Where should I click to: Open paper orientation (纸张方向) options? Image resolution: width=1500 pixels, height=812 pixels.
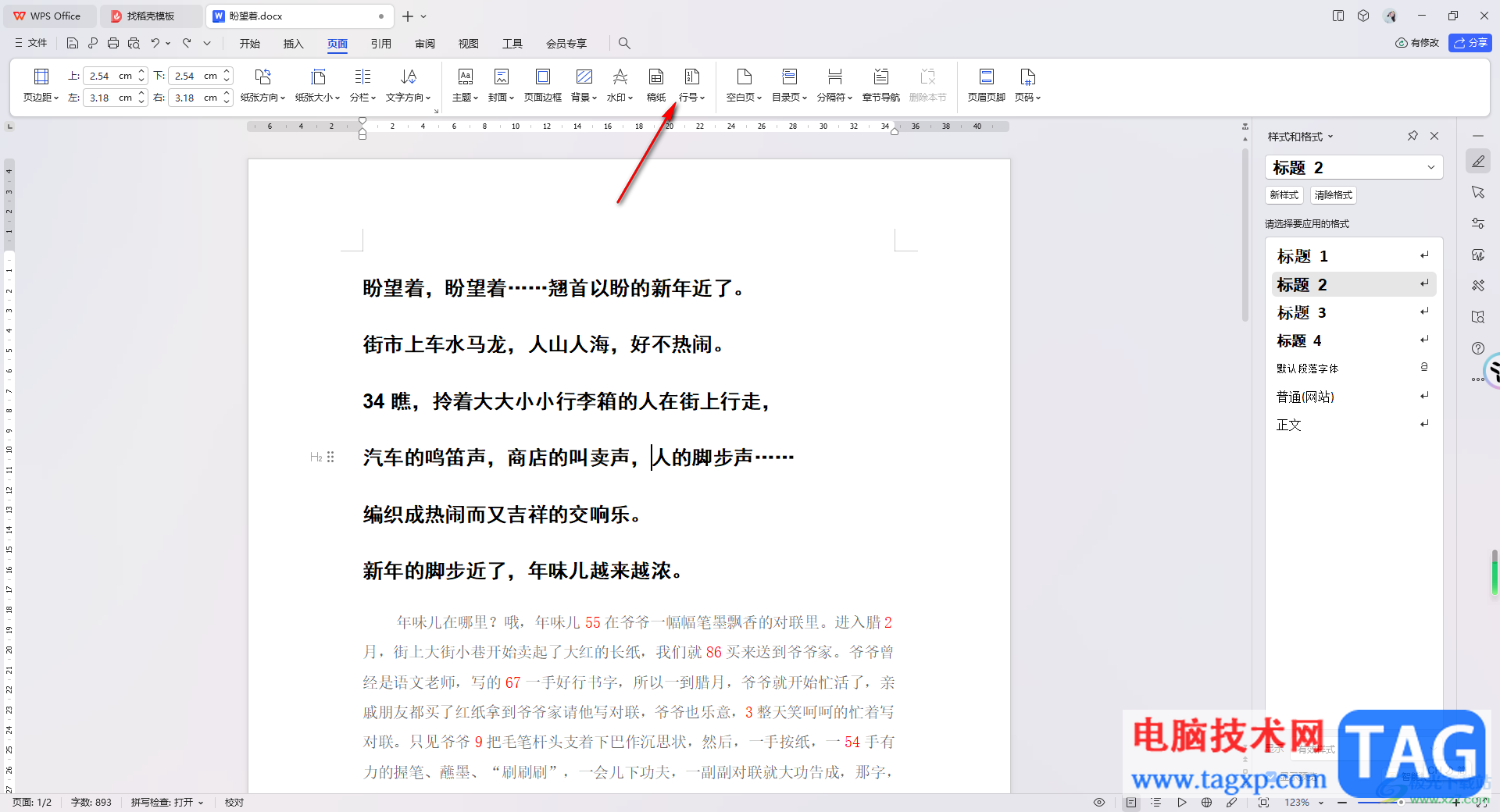pos(262,86)
